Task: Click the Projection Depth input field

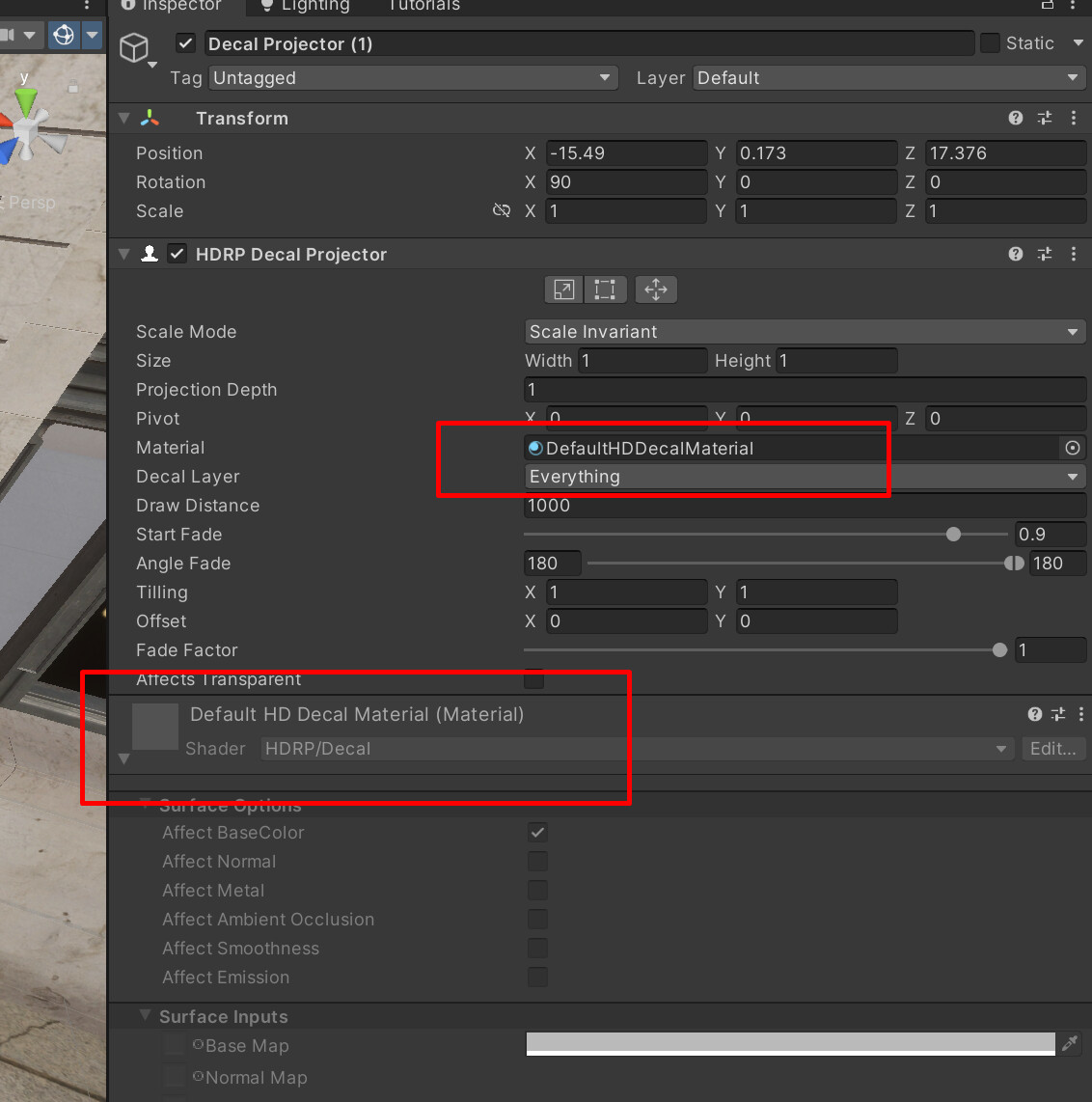Action: pos(805,389)
